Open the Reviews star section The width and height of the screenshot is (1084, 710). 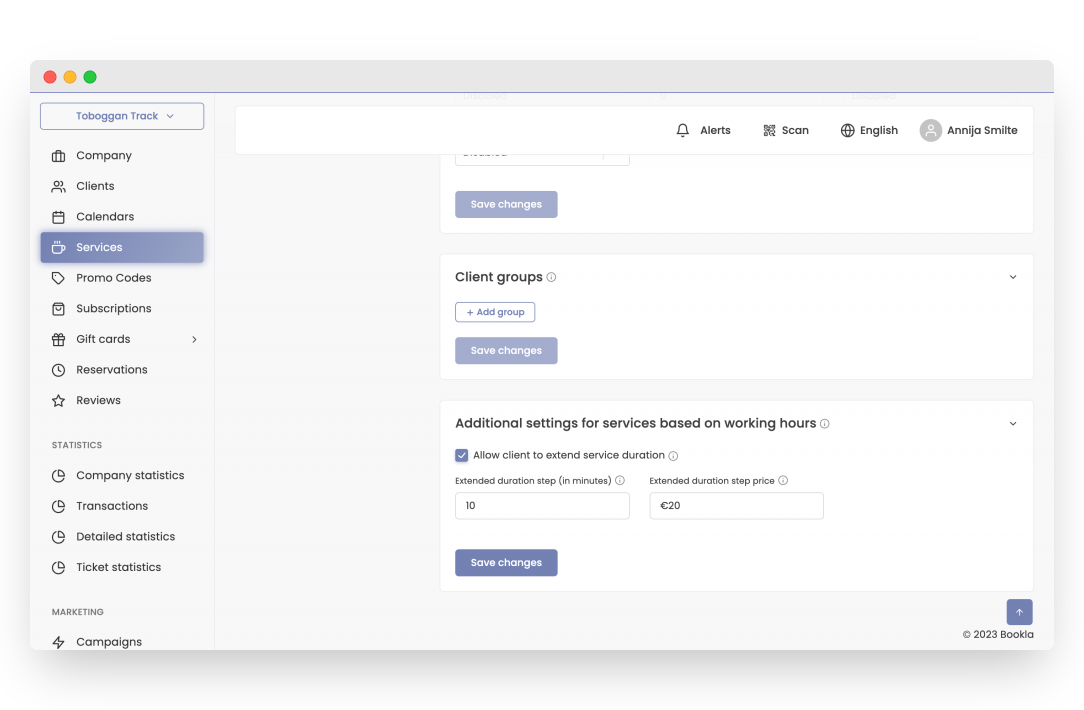point(99,400)
